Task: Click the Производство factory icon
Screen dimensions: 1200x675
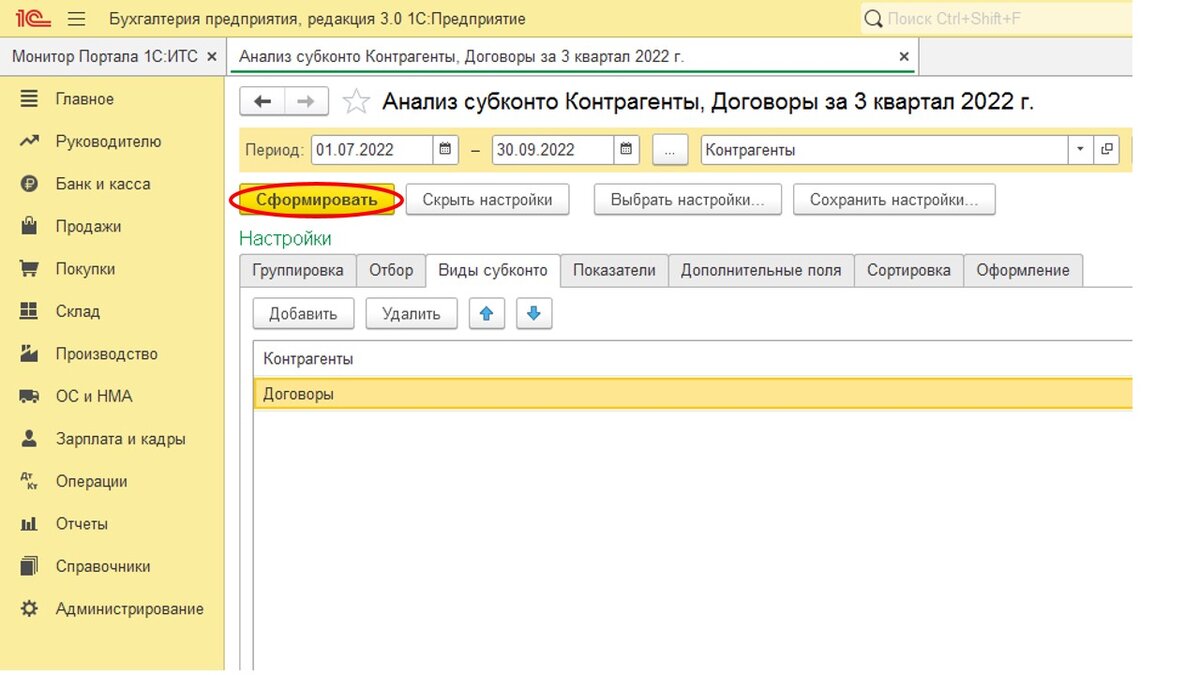Action: 29,354
